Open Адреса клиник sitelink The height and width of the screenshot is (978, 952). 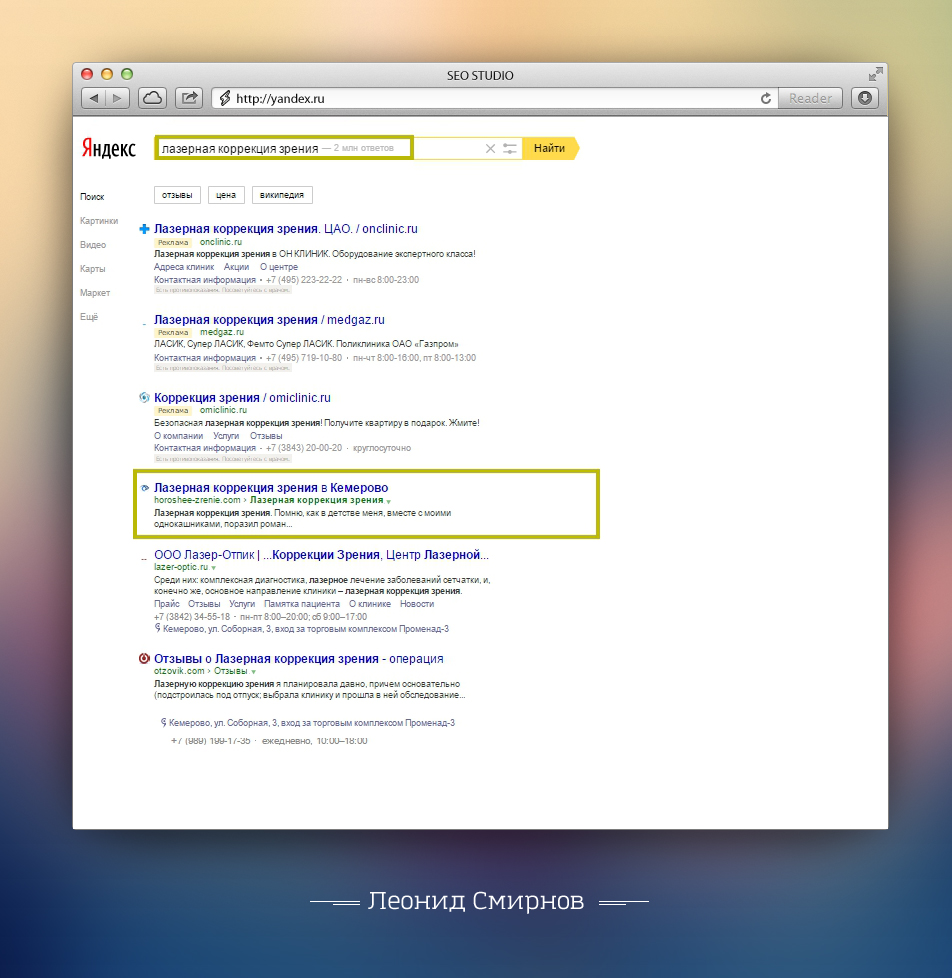184,267
